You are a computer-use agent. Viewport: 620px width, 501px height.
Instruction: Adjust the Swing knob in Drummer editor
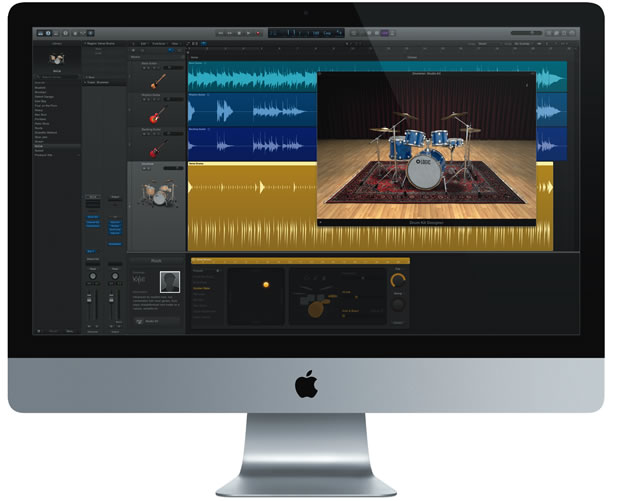pyautogui.click(x=398, y=304)
